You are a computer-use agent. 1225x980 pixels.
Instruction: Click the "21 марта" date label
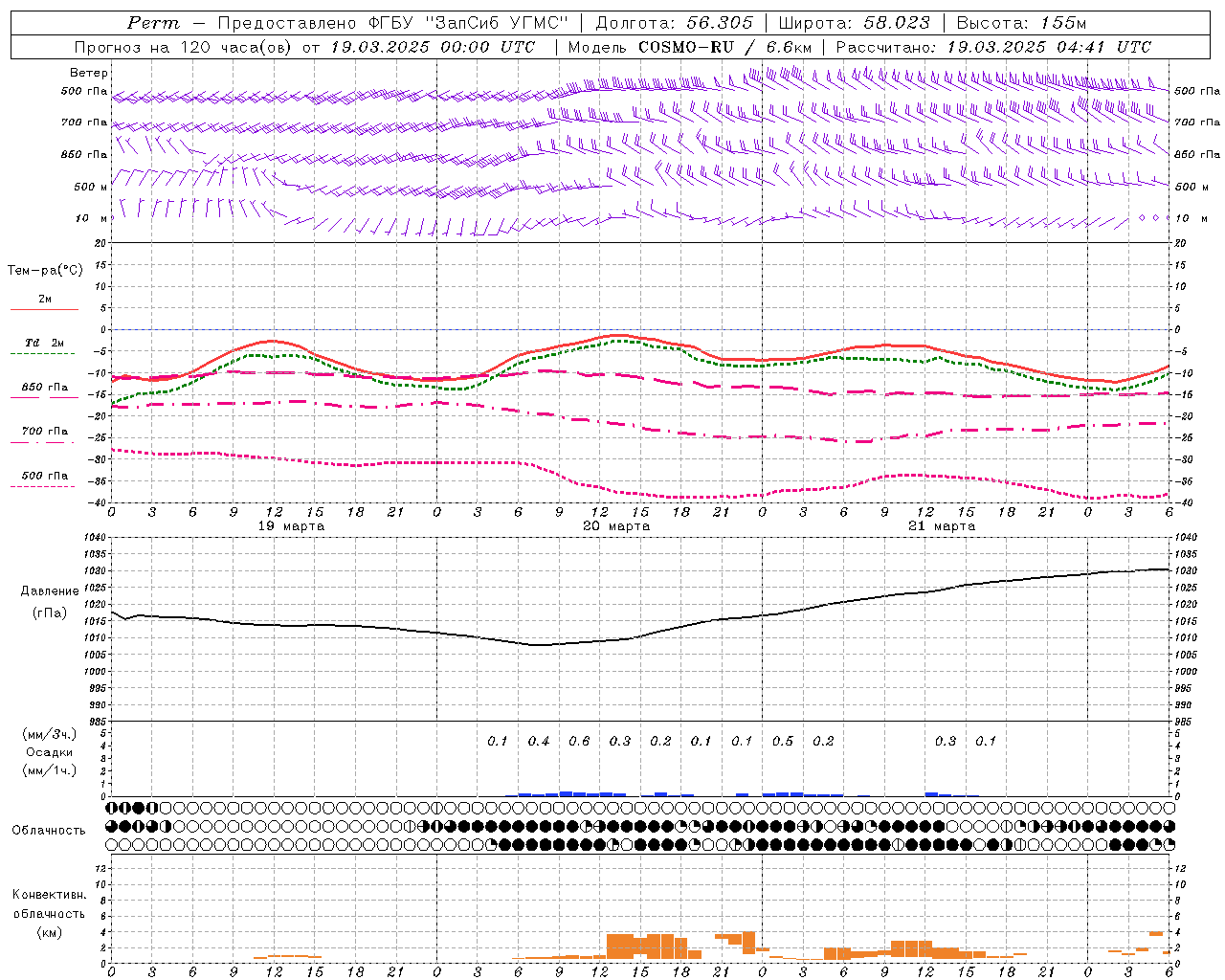942,526
